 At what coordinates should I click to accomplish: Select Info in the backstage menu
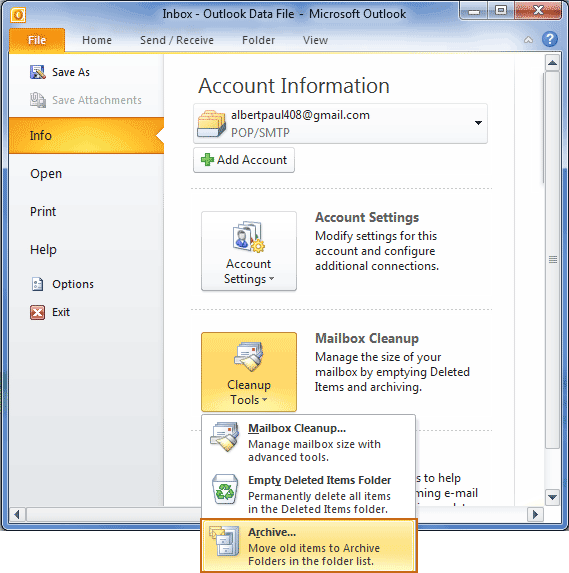pyautogui.click(x=86, y=136)
